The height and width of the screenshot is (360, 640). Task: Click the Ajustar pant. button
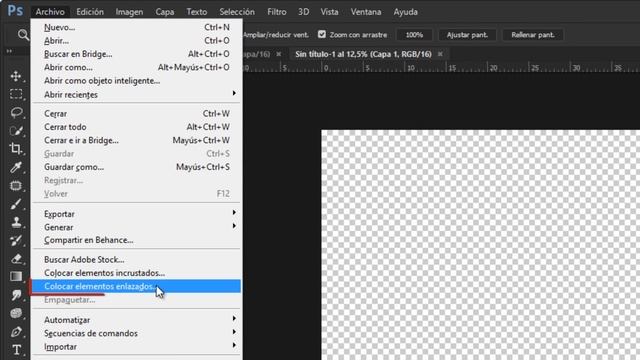(467, 35)
